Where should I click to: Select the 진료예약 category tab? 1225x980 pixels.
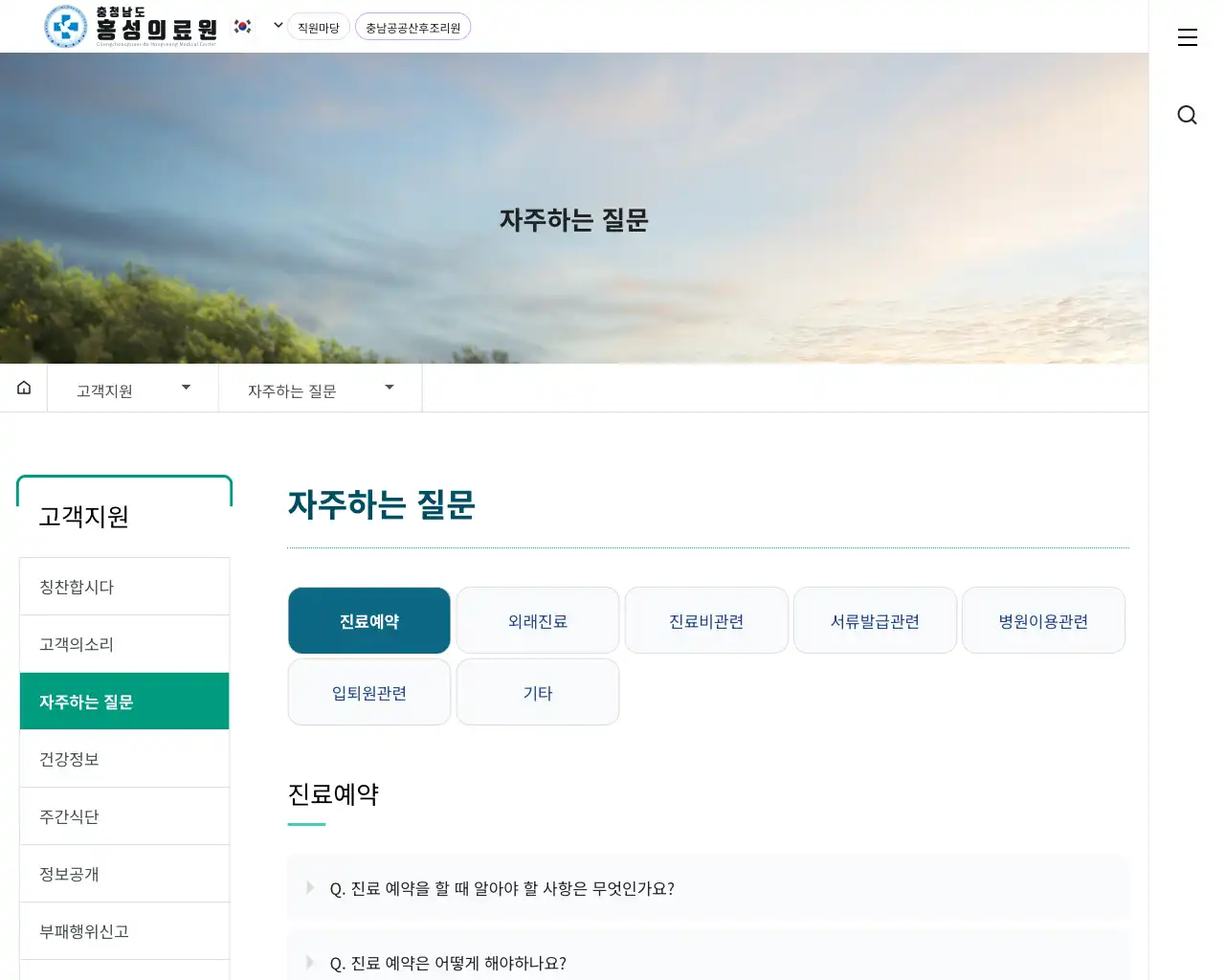pyautogui.click(x=369, y=621)
